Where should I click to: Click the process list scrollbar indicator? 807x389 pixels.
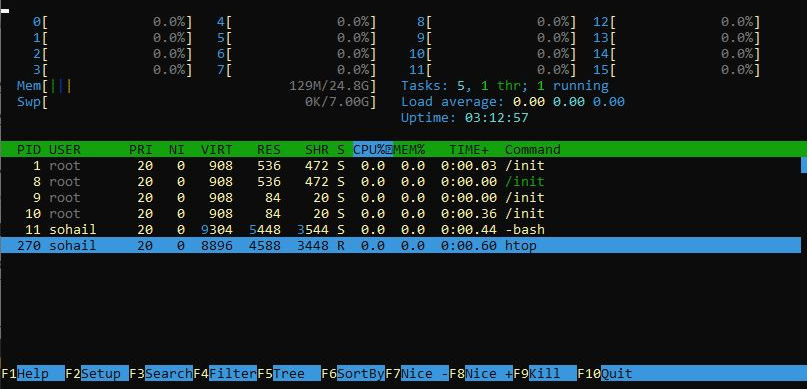[x=804, y=165]
